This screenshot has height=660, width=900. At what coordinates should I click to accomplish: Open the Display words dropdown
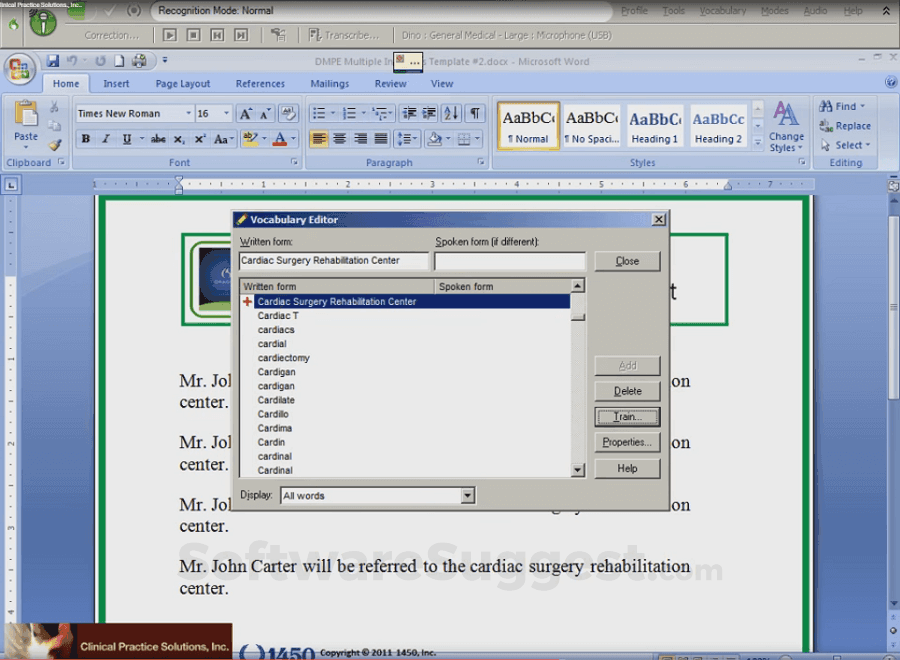(x=467, y=495)
